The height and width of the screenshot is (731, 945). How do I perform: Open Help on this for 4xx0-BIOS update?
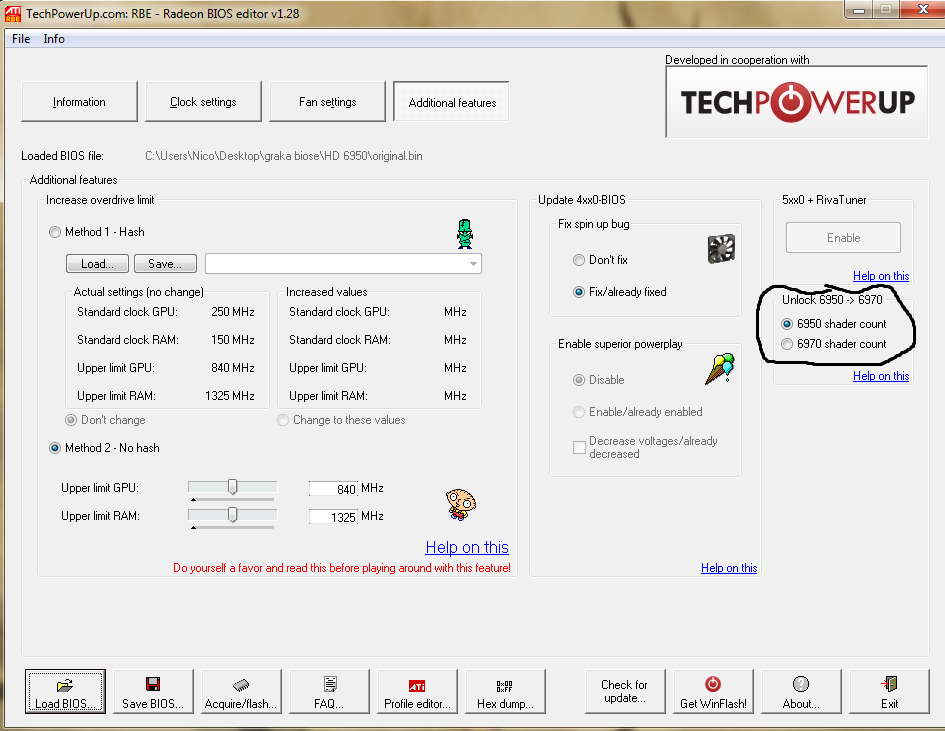pos(729,568)
